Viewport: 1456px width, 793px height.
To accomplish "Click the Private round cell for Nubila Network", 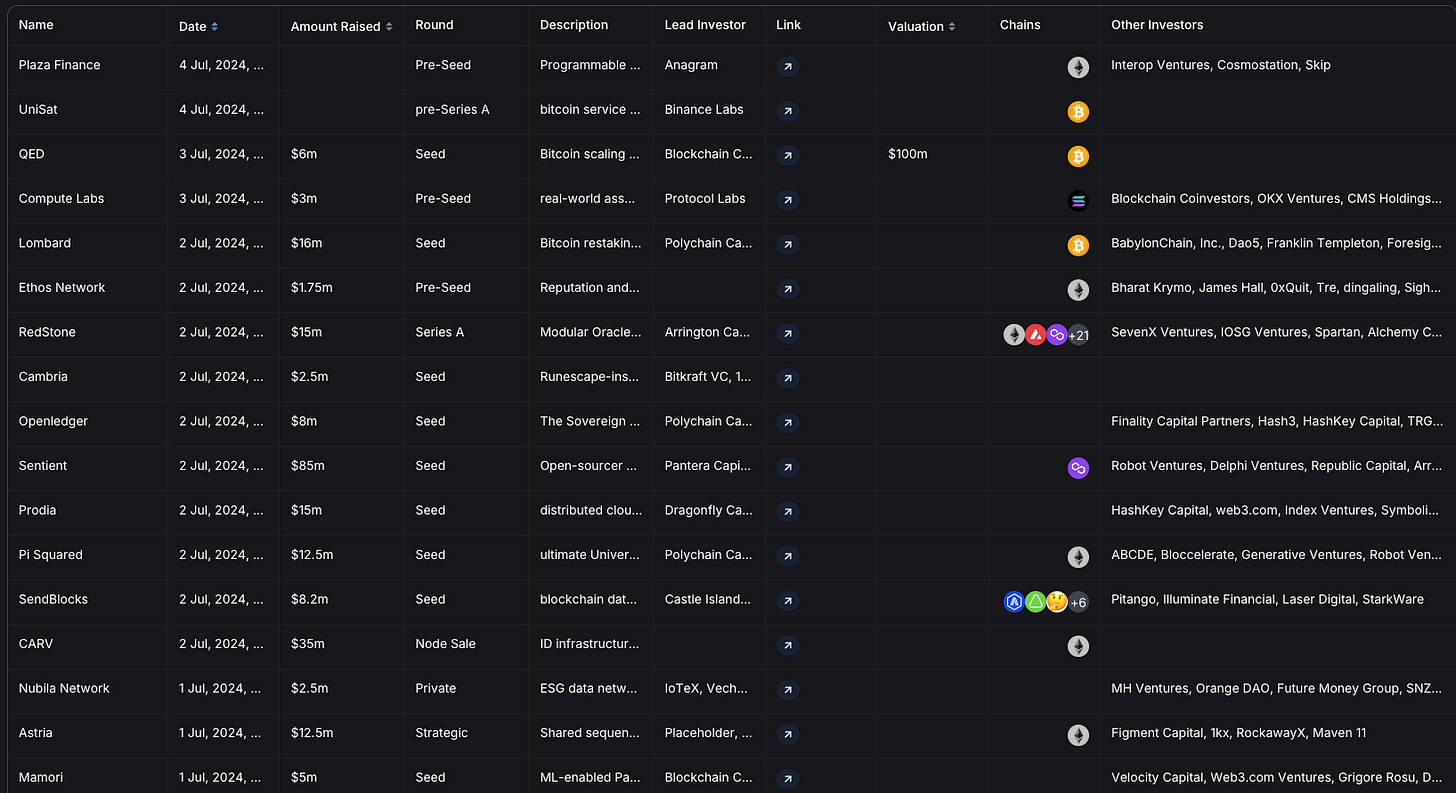I will point(435,688).
